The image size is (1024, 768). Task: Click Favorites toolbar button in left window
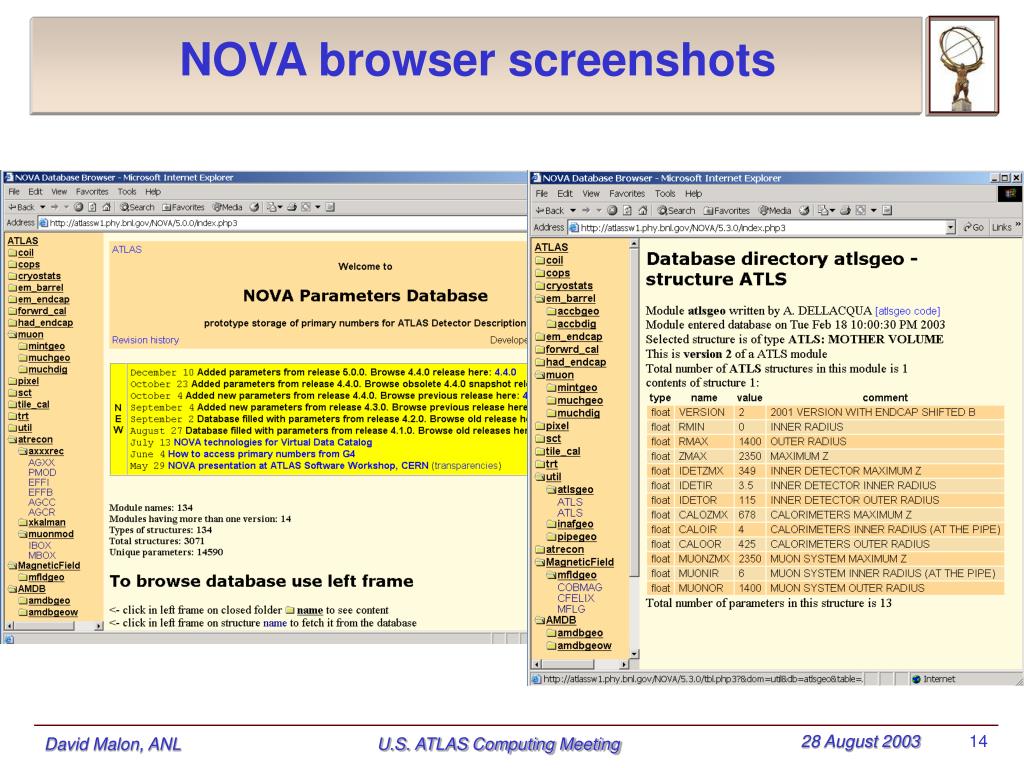pos(184,207)
